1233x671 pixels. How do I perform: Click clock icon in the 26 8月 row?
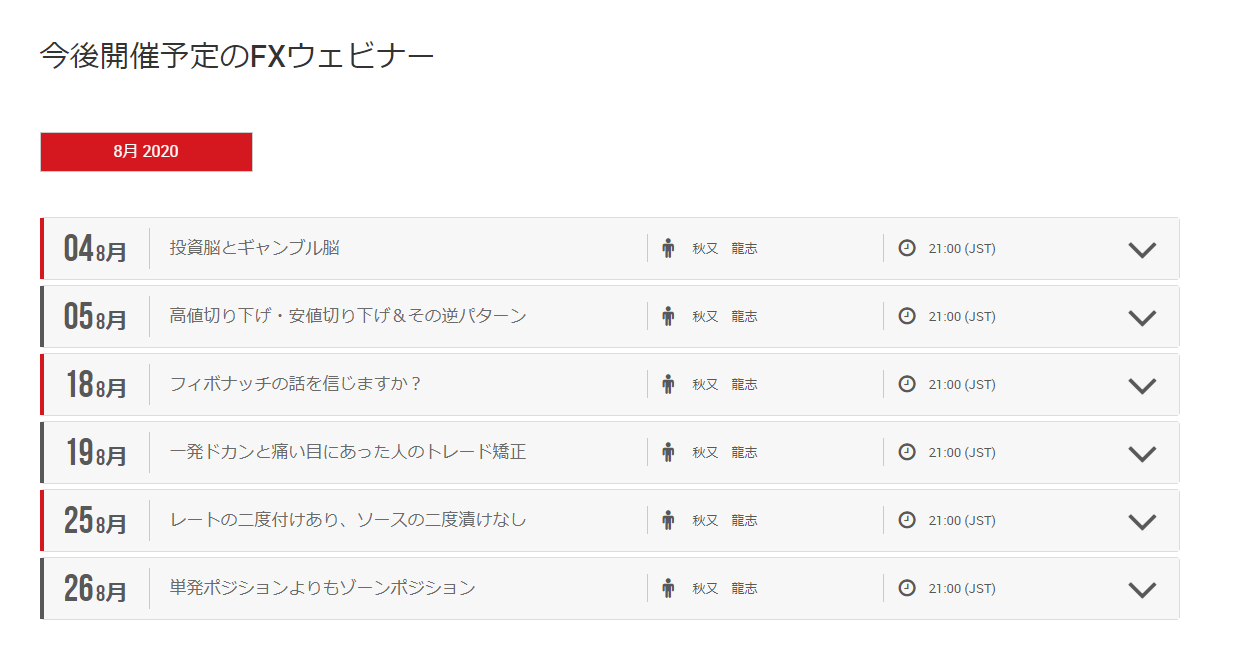point(907,588)
